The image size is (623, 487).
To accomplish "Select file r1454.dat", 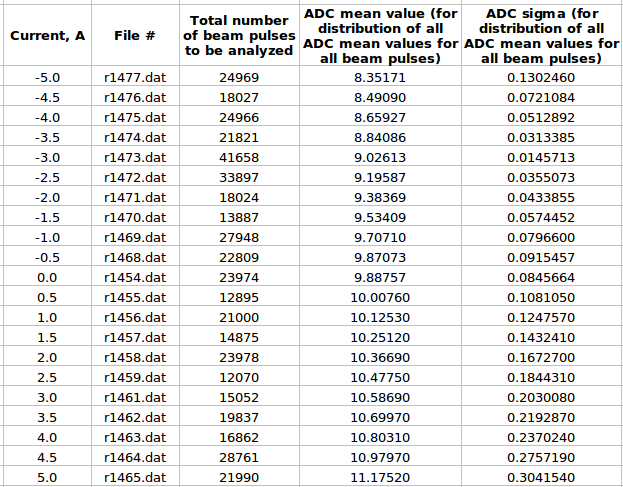I will (135, 278).
